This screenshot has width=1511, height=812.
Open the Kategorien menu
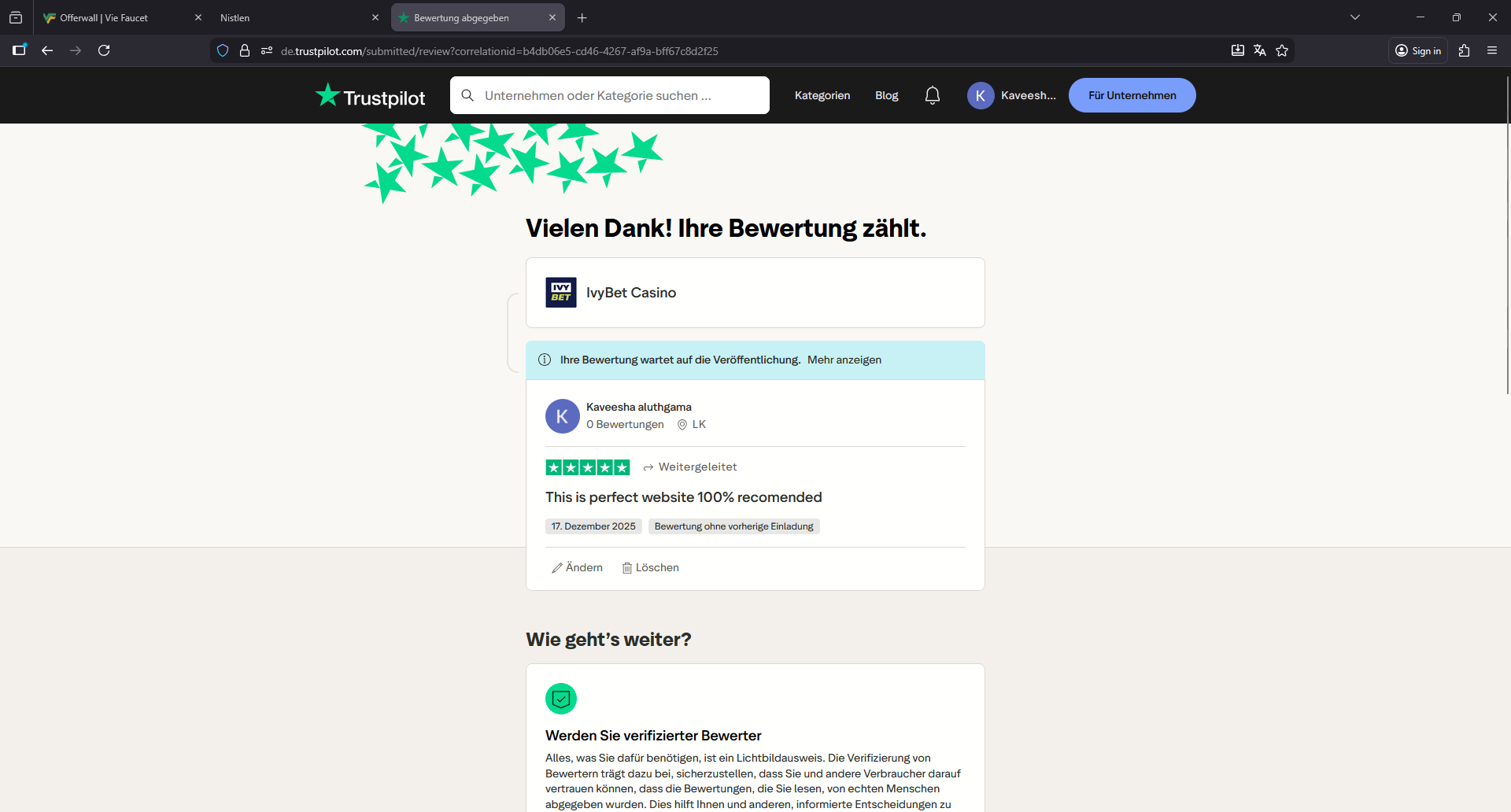(822, 95)
